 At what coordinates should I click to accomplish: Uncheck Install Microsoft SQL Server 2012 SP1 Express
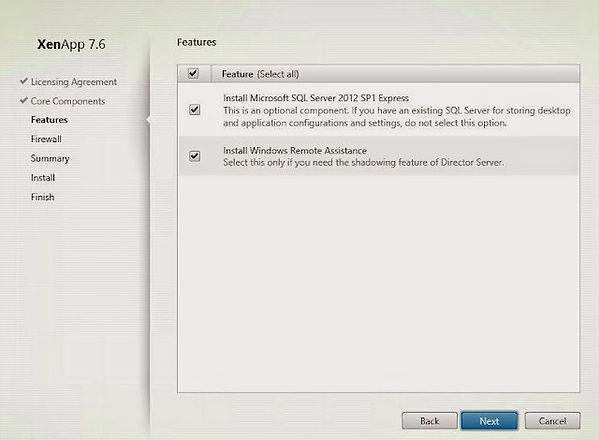[x=194, y=110]
